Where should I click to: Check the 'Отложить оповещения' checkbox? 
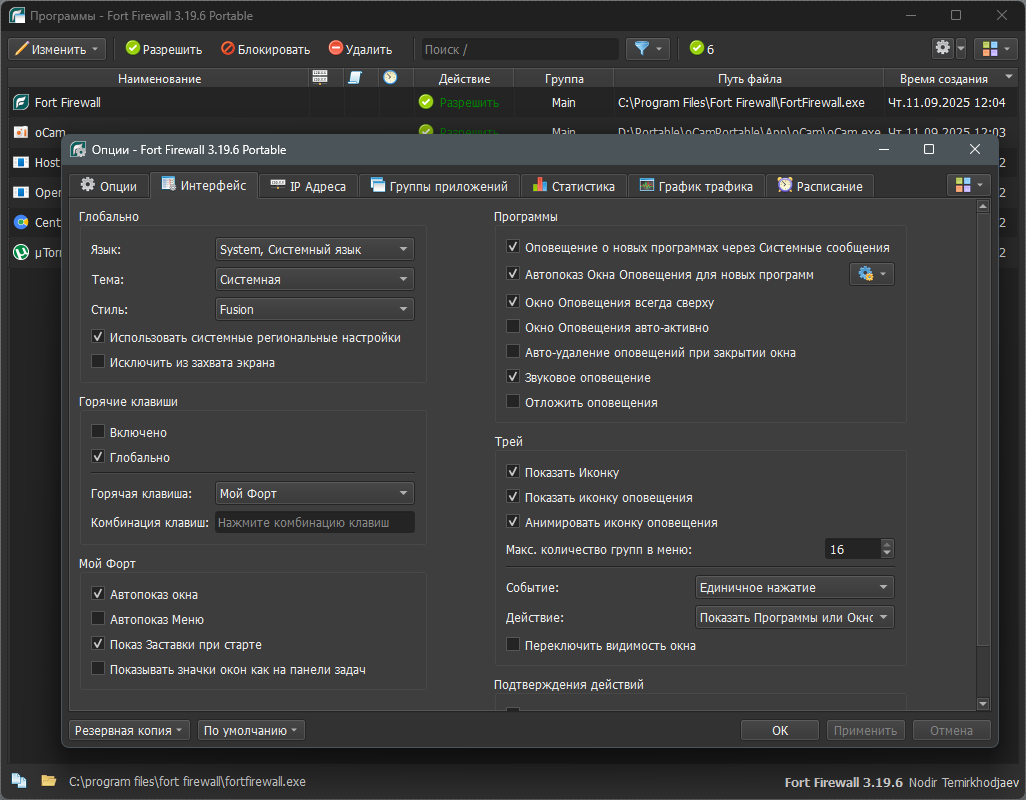[513, 402]
